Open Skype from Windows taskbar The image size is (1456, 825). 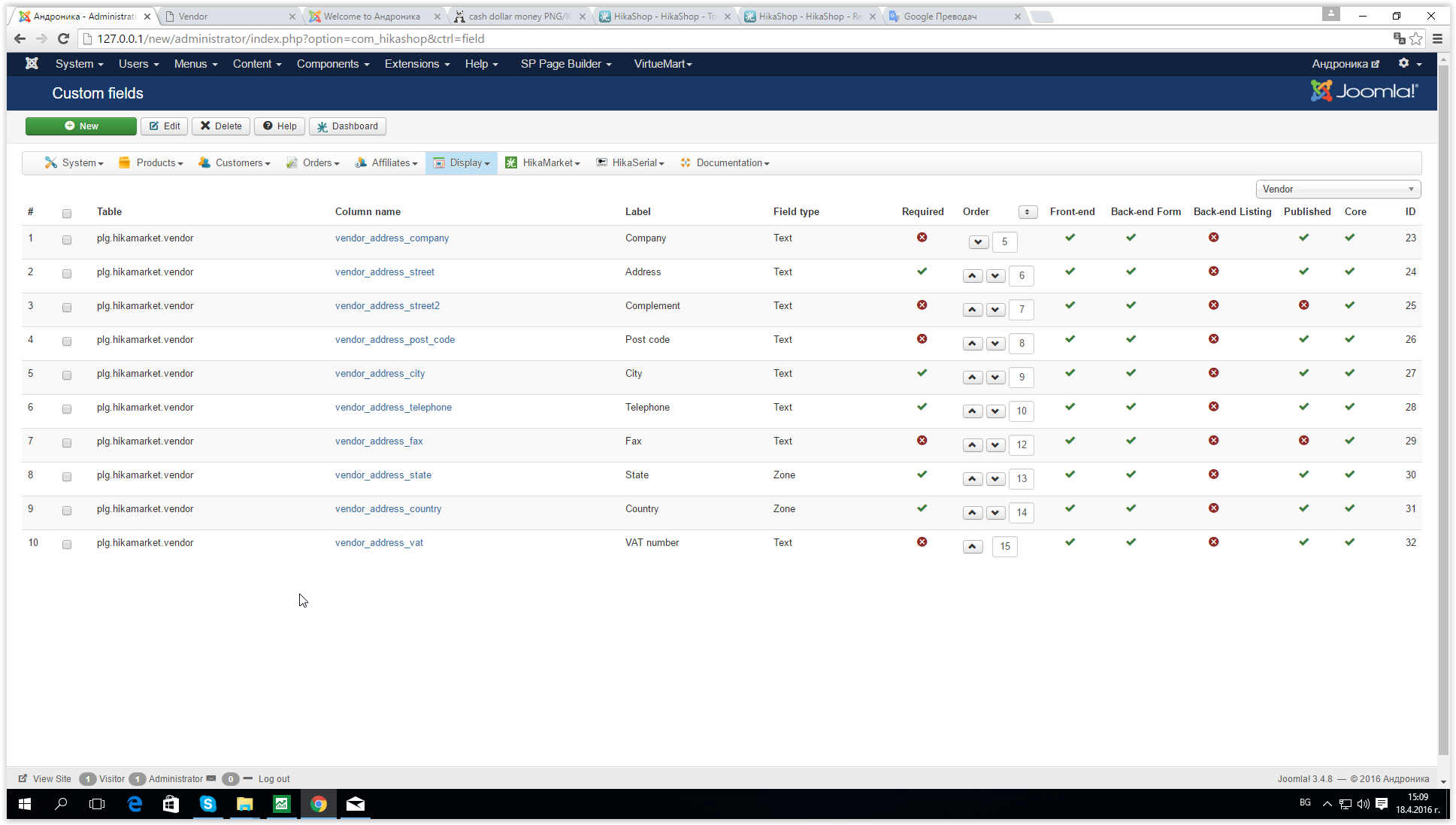coord(207,804)
